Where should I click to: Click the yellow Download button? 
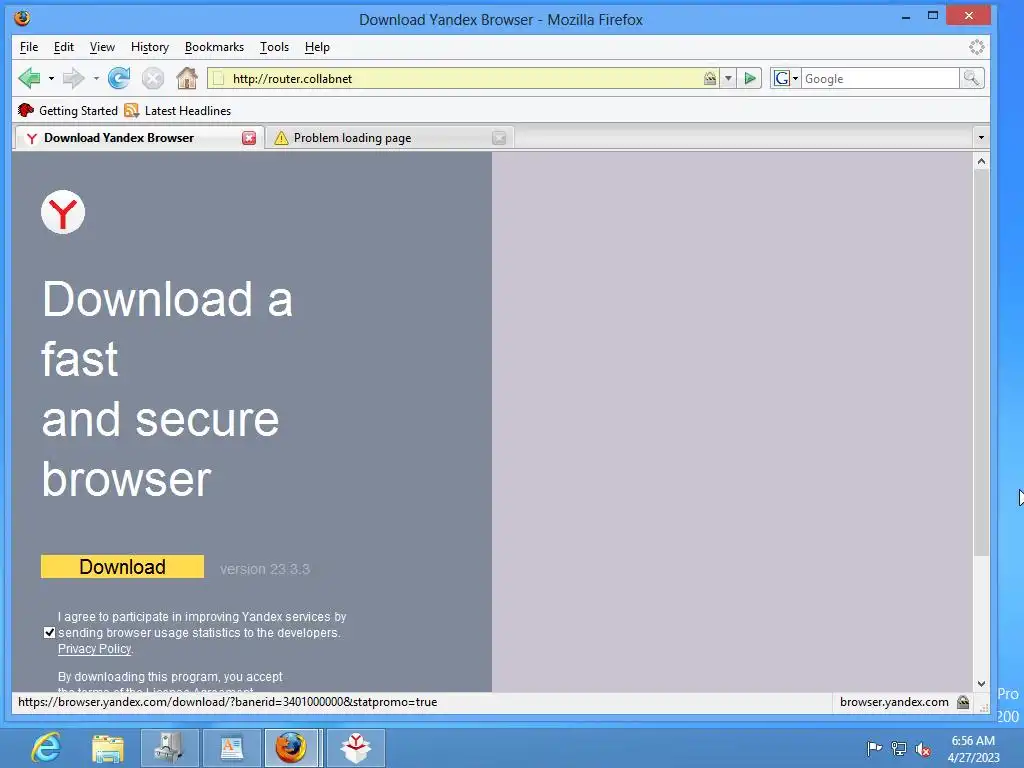(122, 566)
